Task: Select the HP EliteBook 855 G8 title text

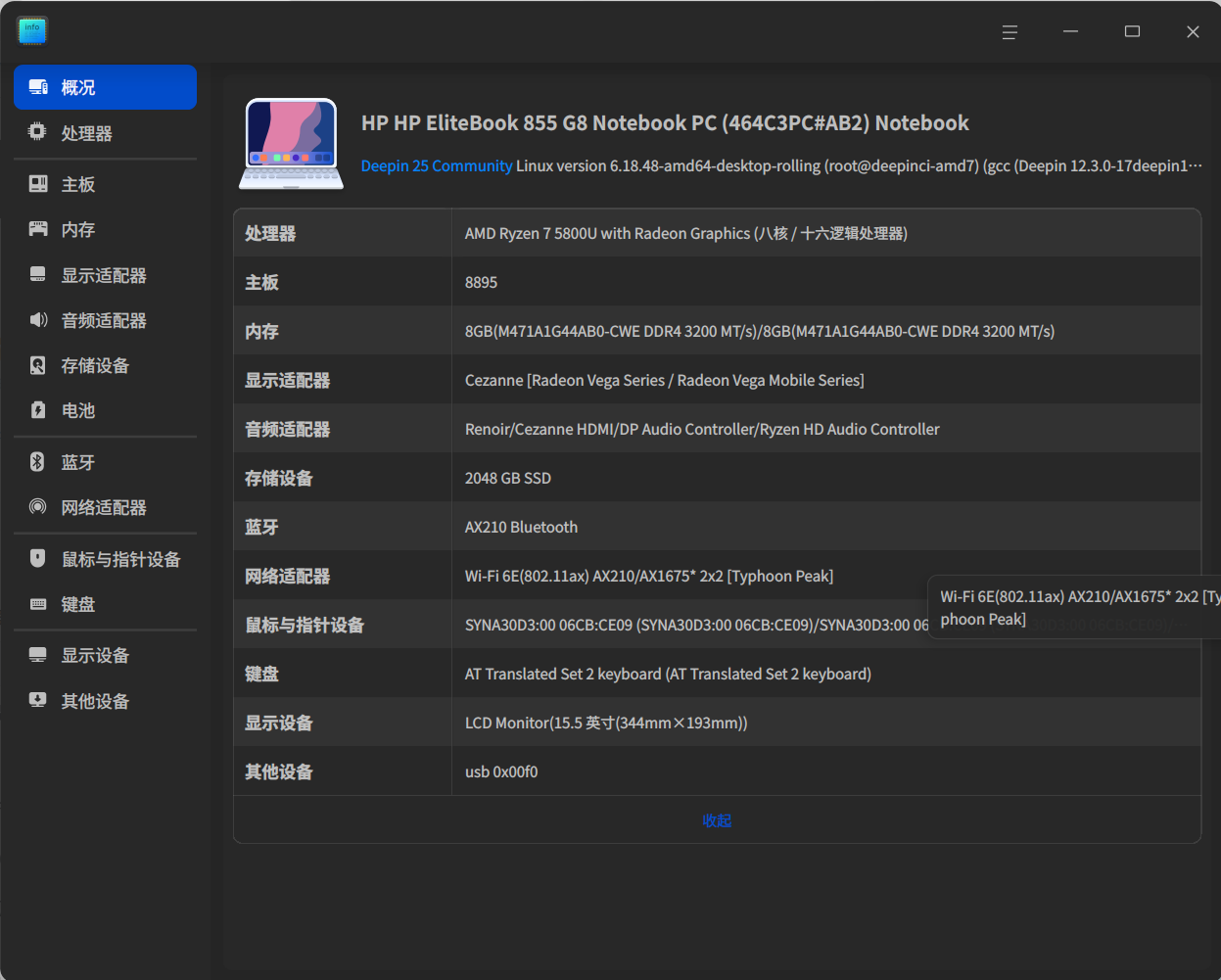Action: pos(665,122)
